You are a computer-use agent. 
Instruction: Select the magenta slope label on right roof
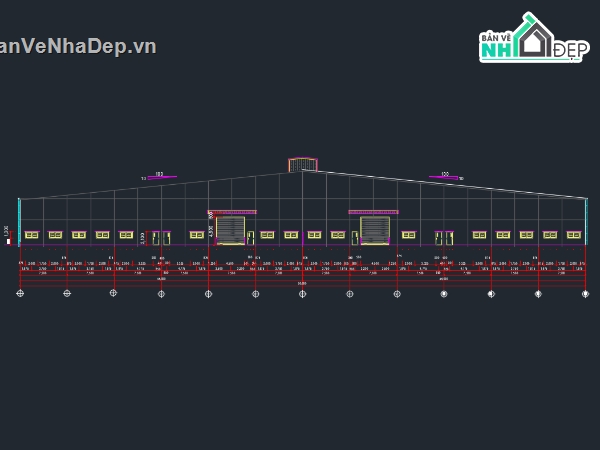[x=444, y=177]
